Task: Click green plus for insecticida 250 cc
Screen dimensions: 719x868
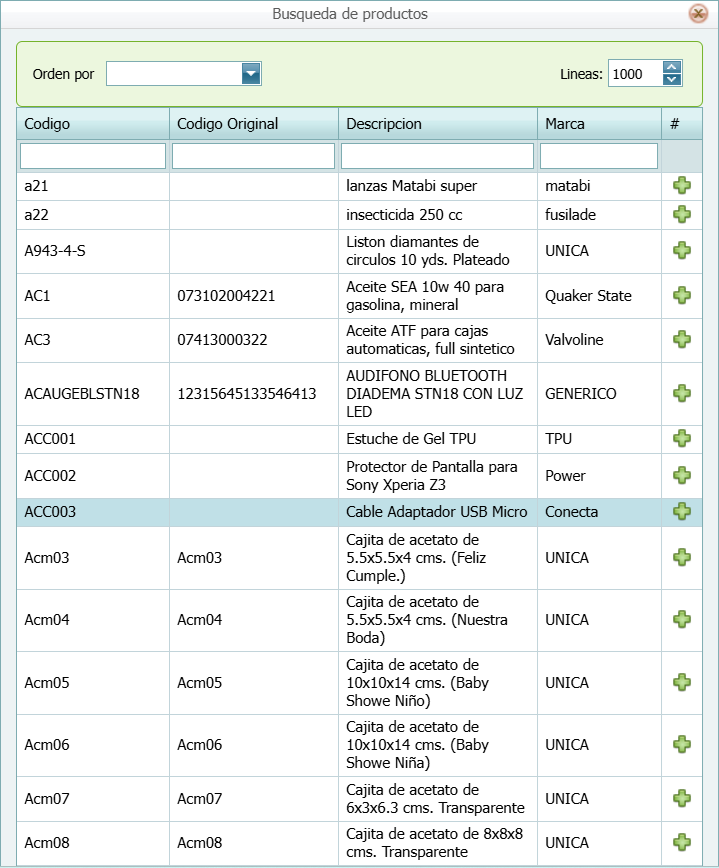Action: [x=682, y=215]
